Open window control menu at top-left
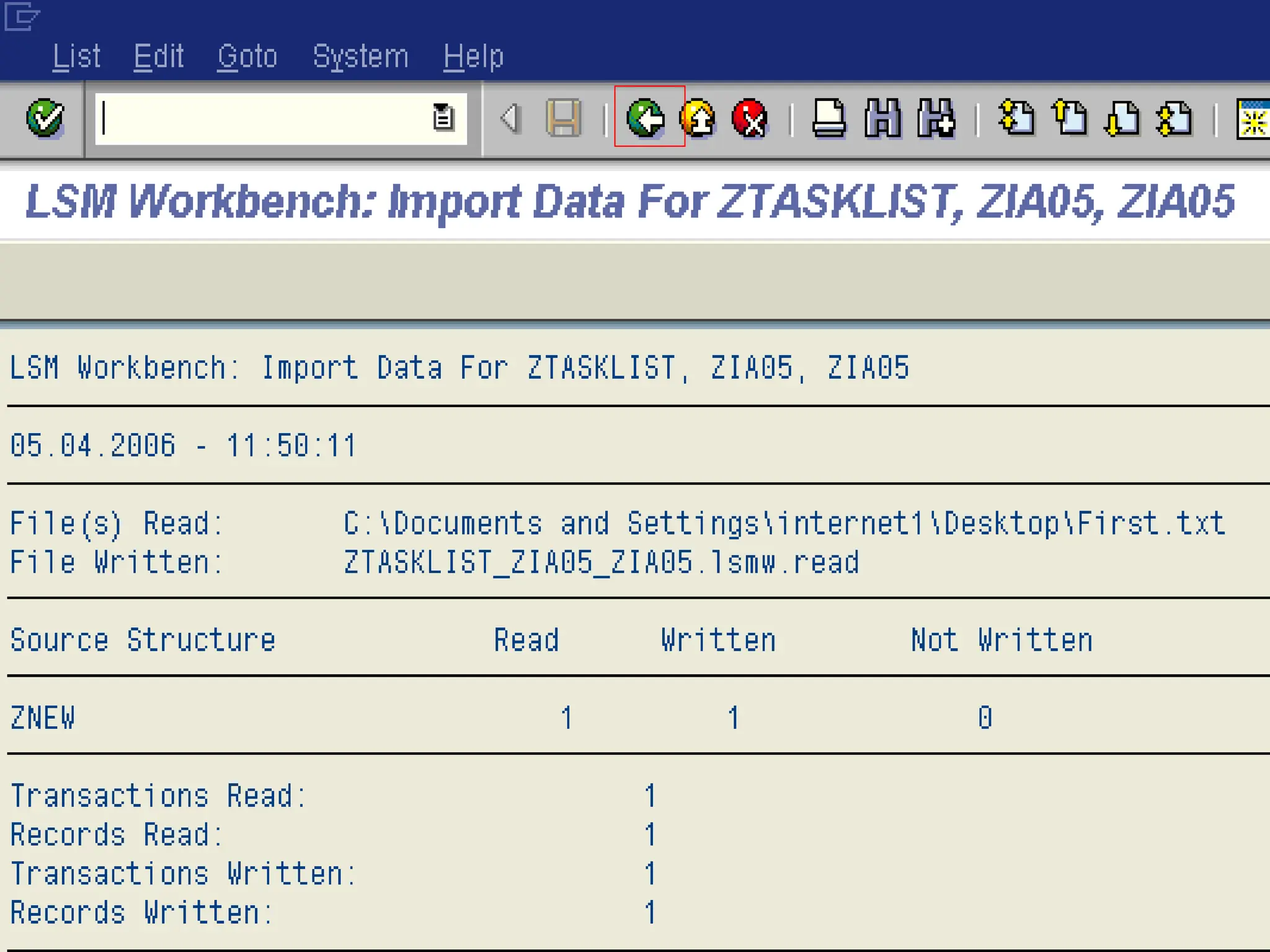 (21, 16)
